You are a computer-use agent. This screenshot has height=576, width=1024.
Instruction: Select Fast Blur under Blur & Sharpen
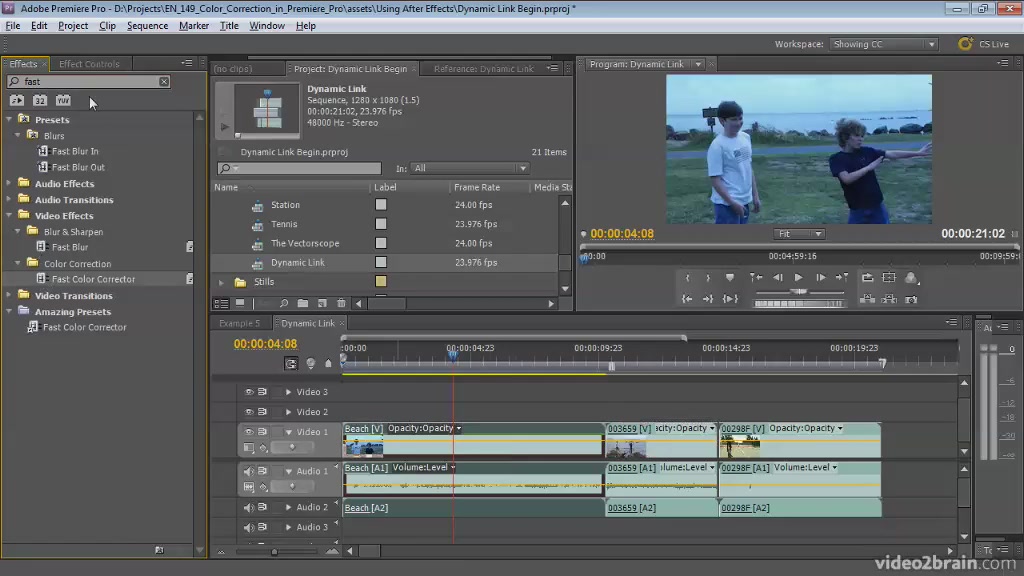(x=70, y=247)
